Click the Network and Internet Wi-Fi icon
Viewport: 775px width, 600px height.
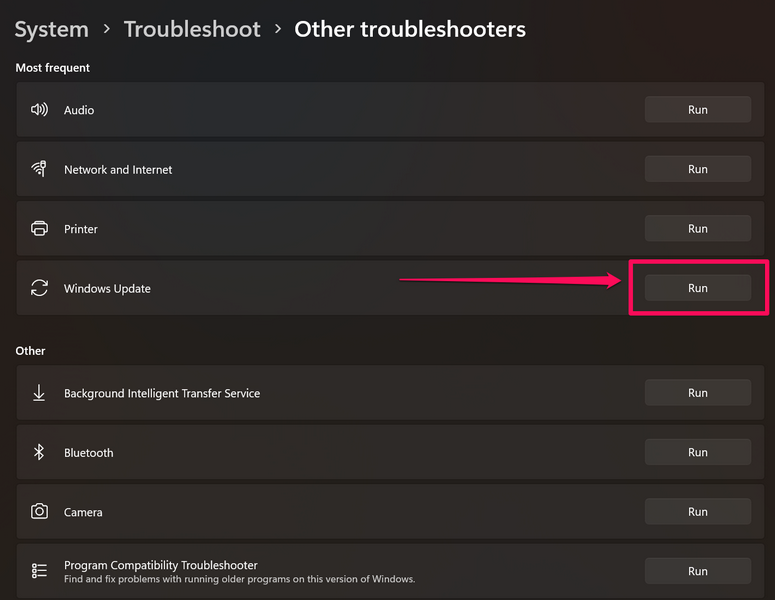click(x=40, y=169)
